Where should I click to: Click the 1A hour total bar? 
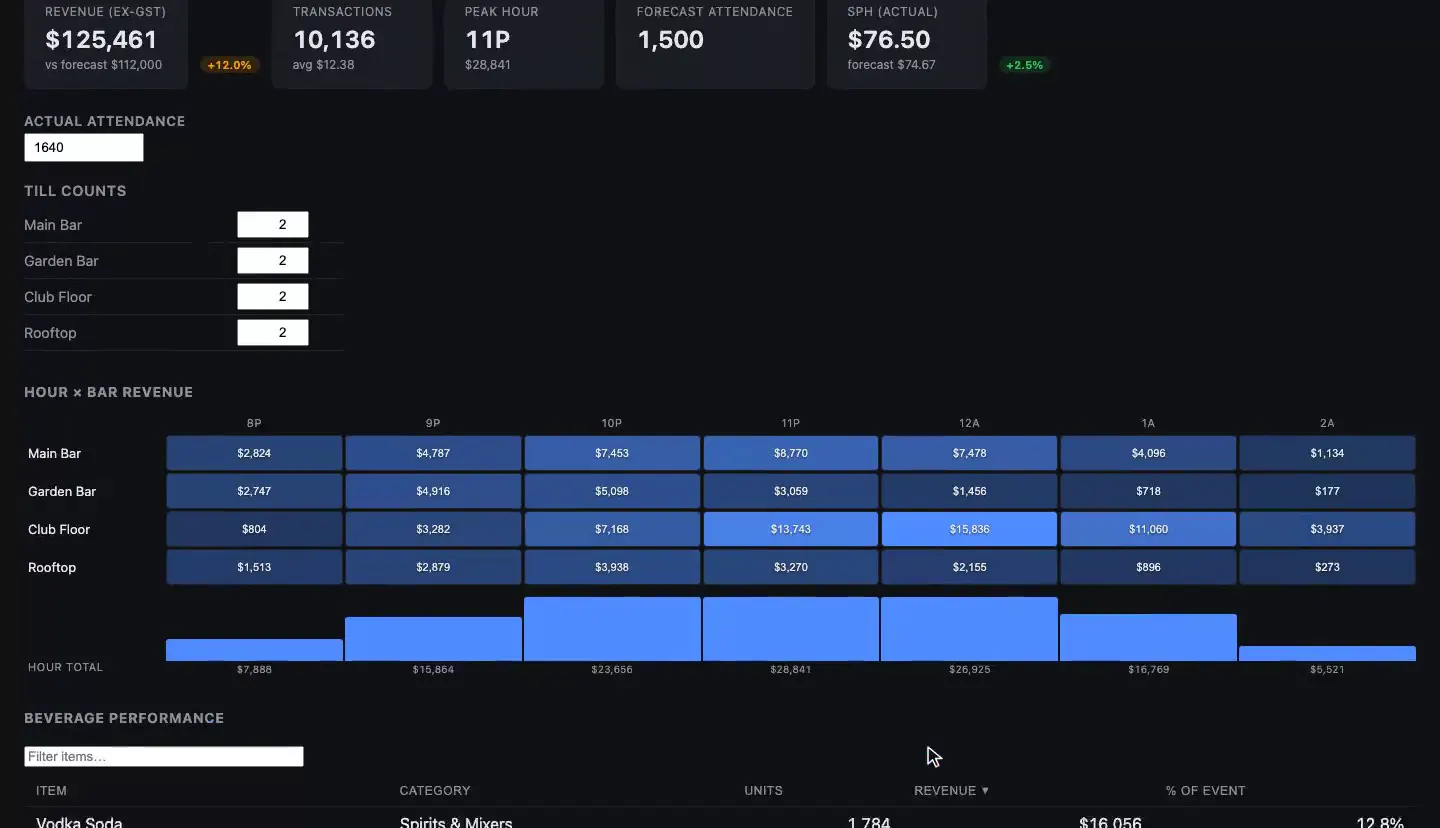(1148, 637)
